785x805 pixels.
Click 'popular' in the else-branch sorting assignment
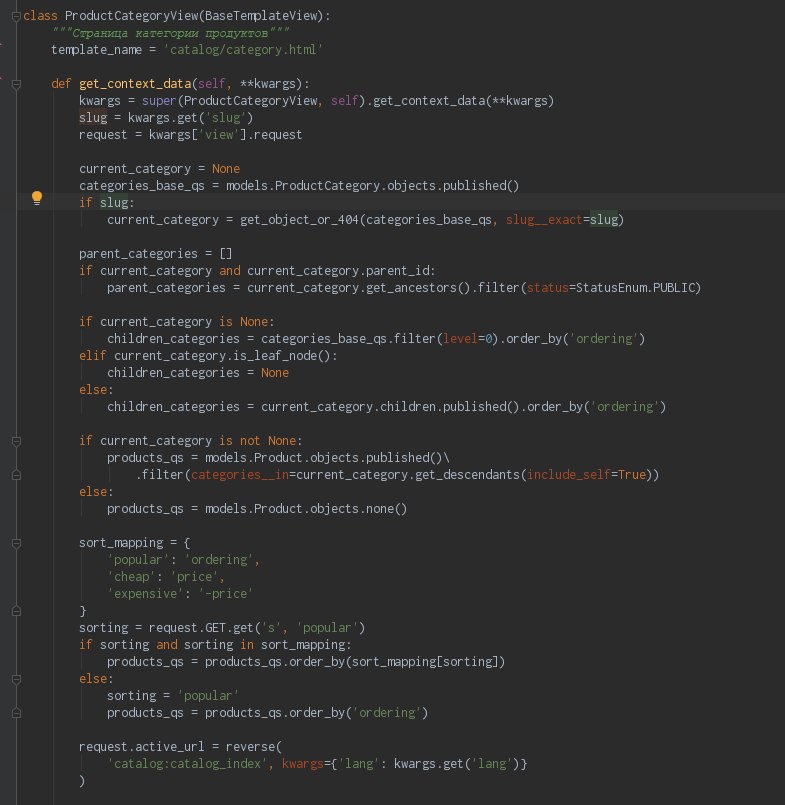point(208,696)
